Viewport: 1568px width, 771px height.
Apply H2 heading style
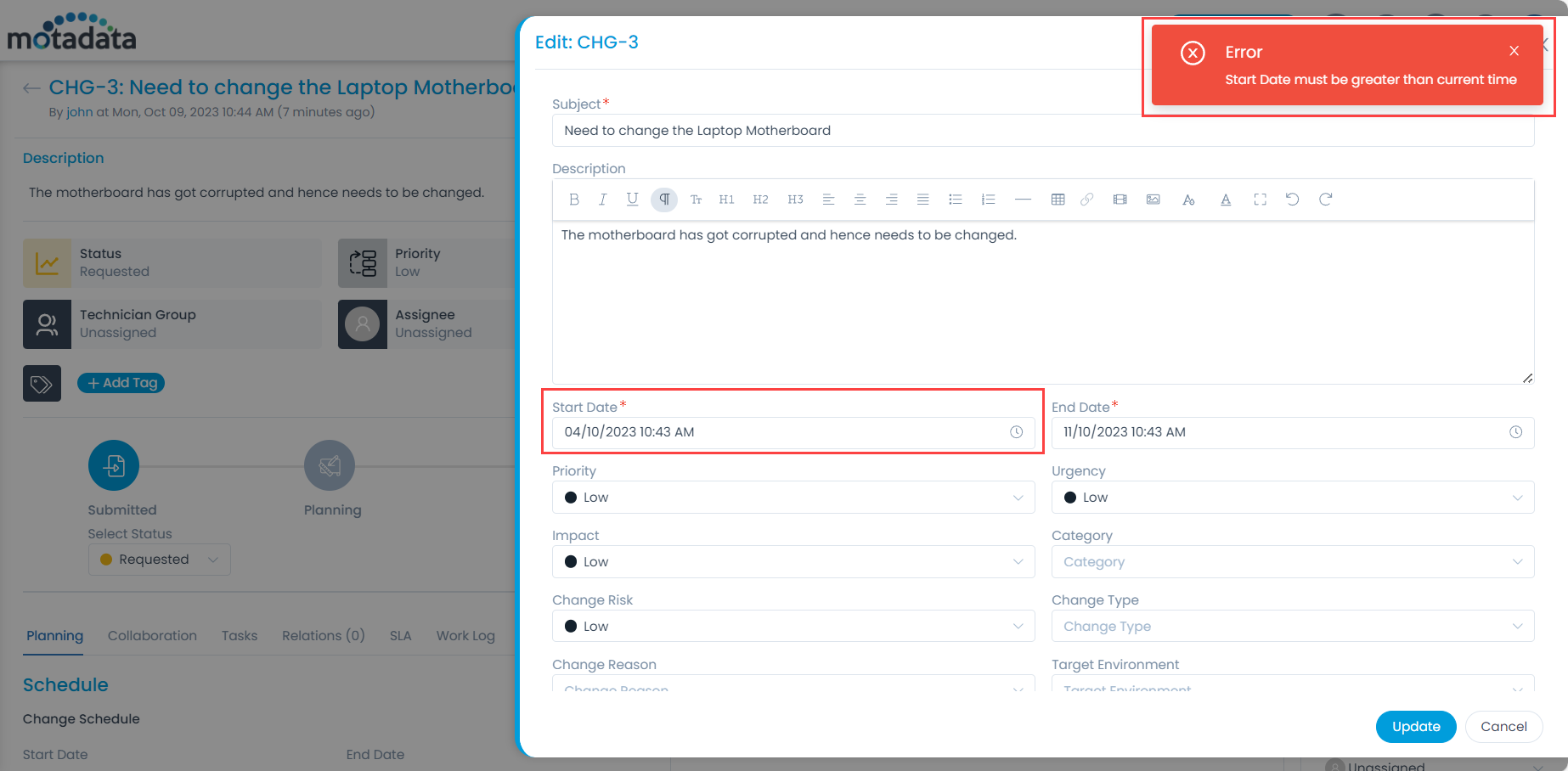pos(760,200)
